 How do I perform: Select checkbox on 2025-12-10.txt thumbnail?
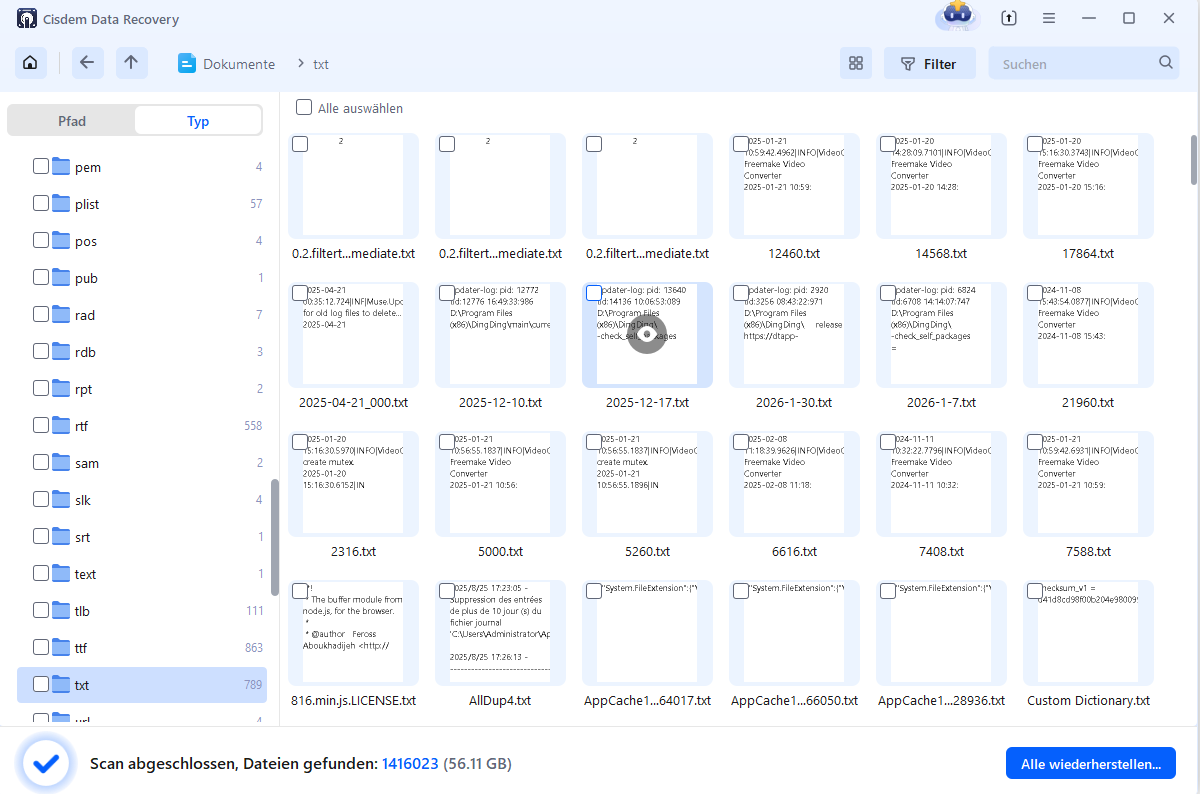(447, 293)
